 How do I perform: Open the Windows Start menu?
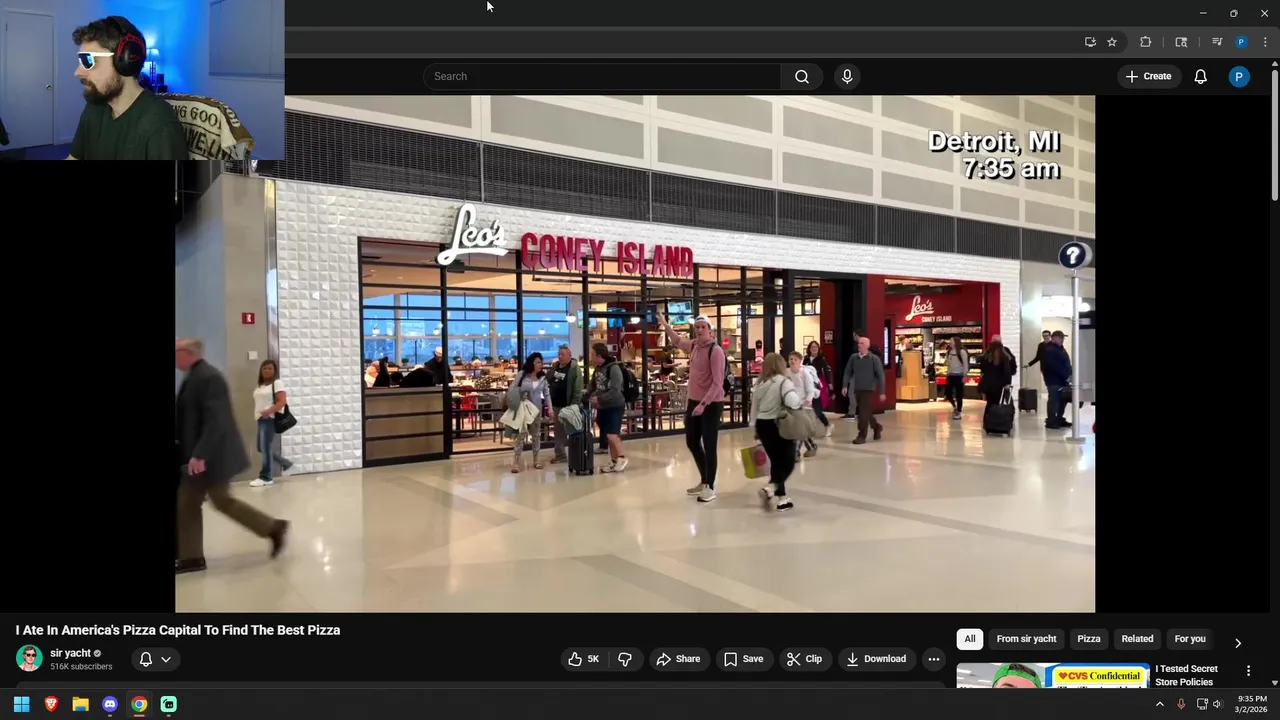click(x=21, y=704)
